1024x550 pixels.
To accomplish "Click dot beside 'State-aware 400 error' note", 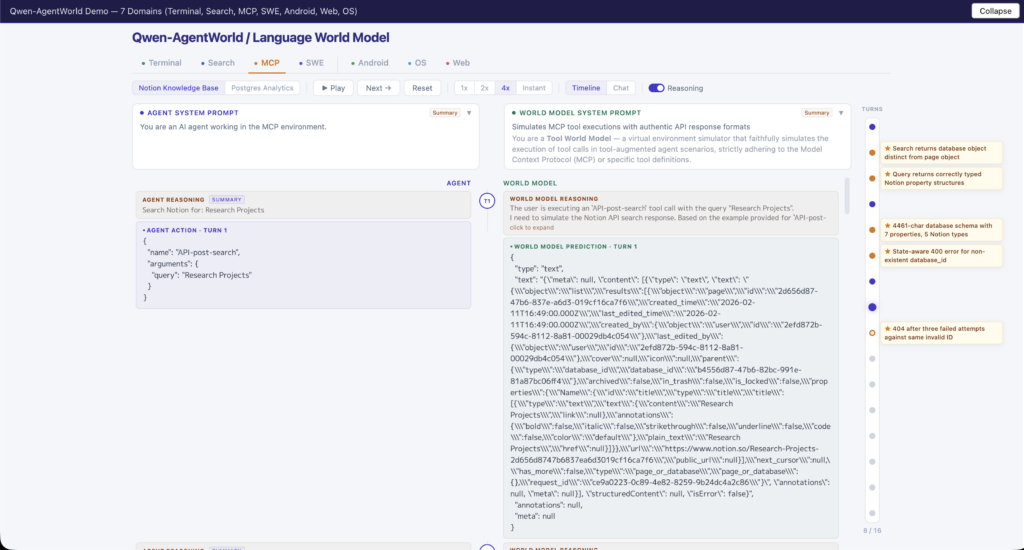I will pos(872,255).
